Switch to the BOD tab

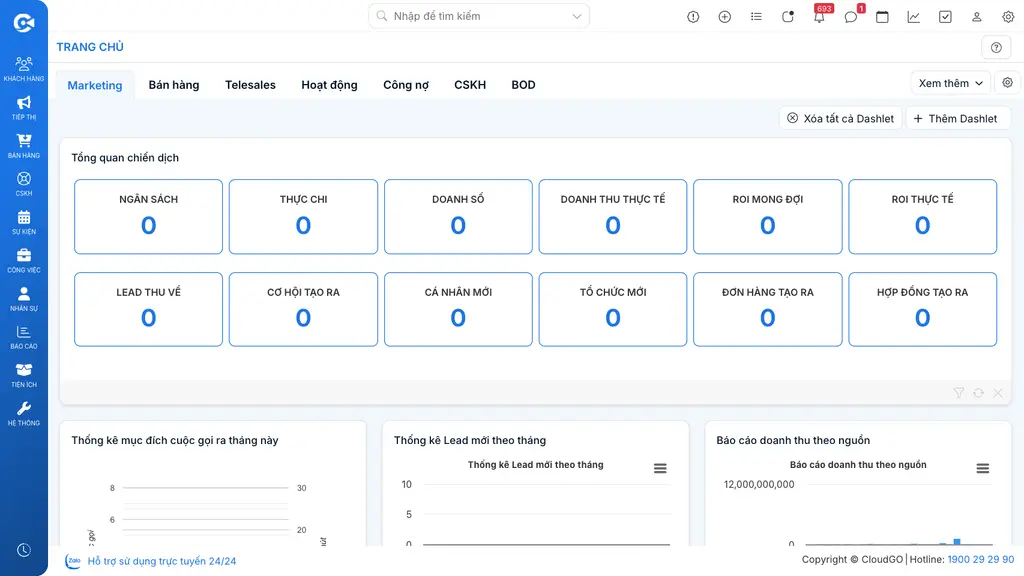tap(523, 85)
